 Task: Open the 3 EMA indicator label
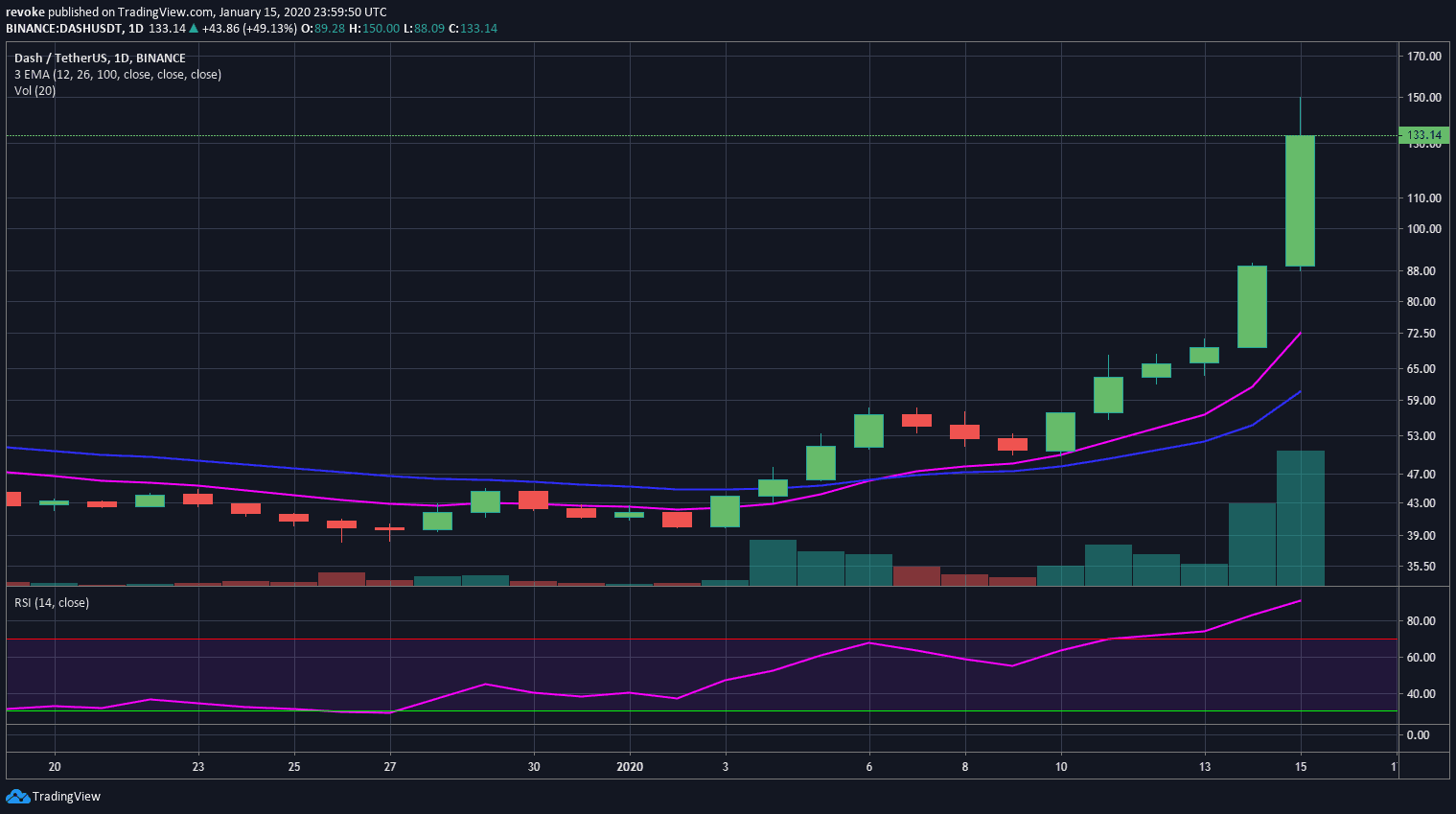(x=117, y=74)
